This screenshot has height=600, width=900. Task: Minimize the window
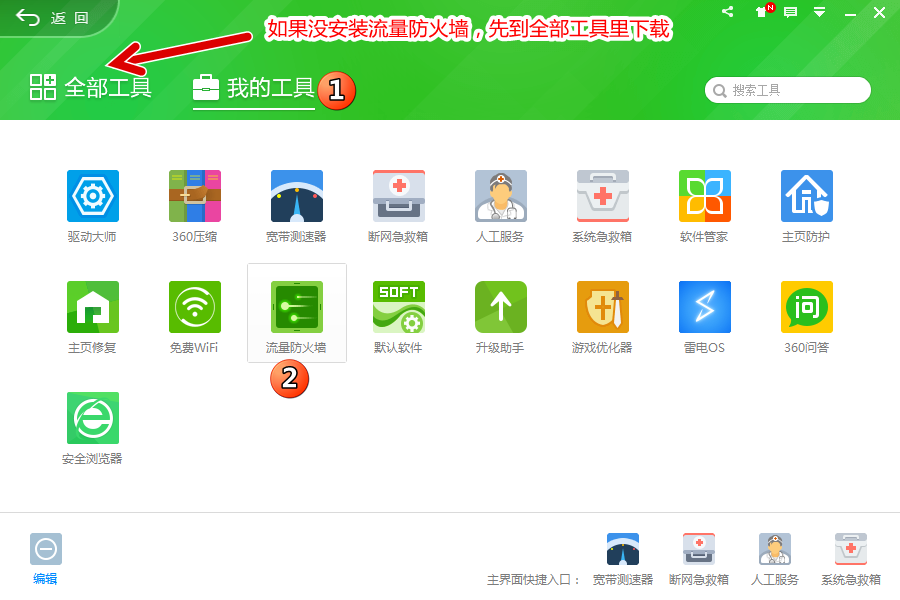click(850, 13)
